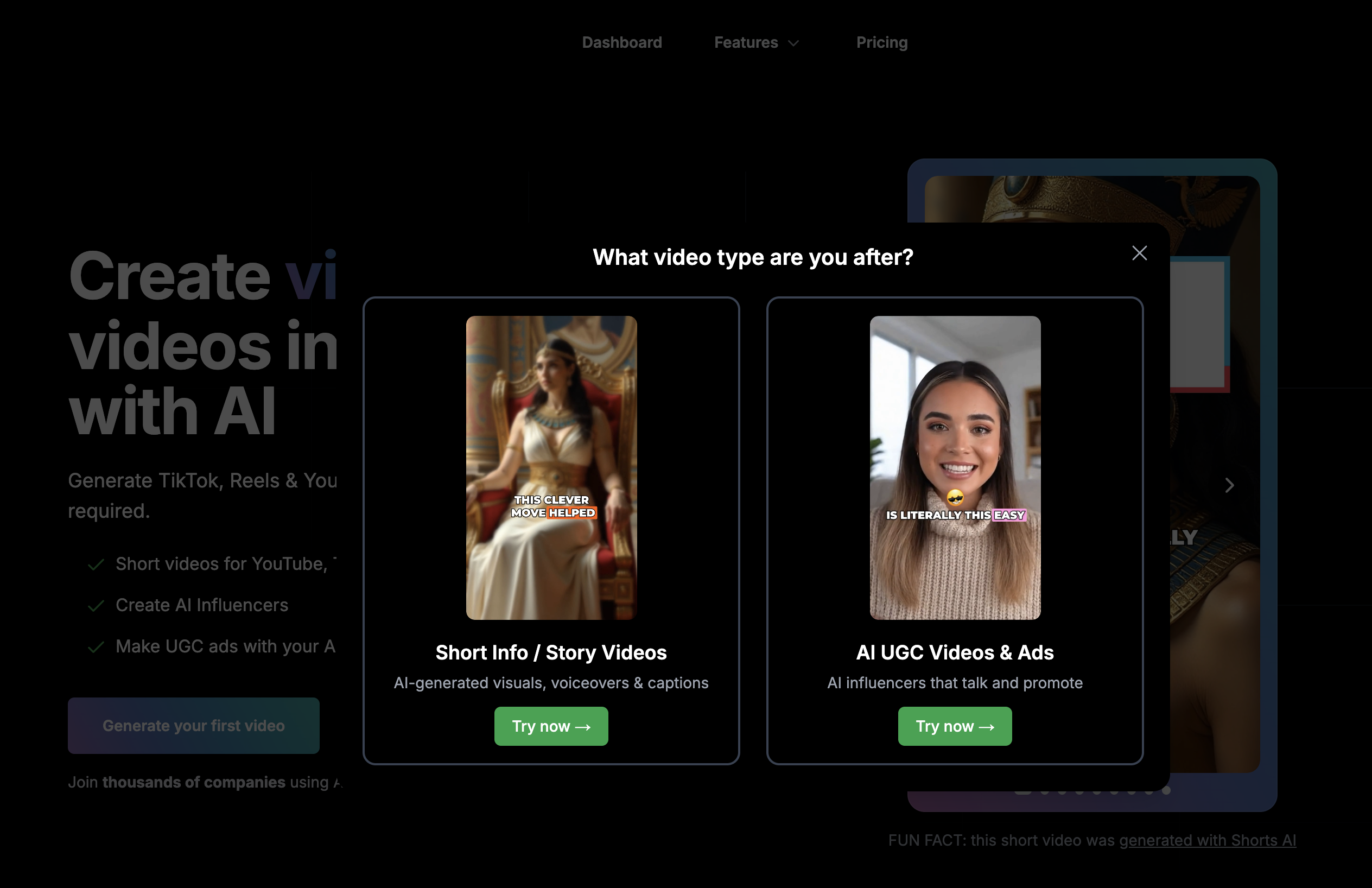Click the AI UGC Videos & Ads heading
This screenshot has height=888, width=1372.
pyautogui.click(x=955, y=653)
